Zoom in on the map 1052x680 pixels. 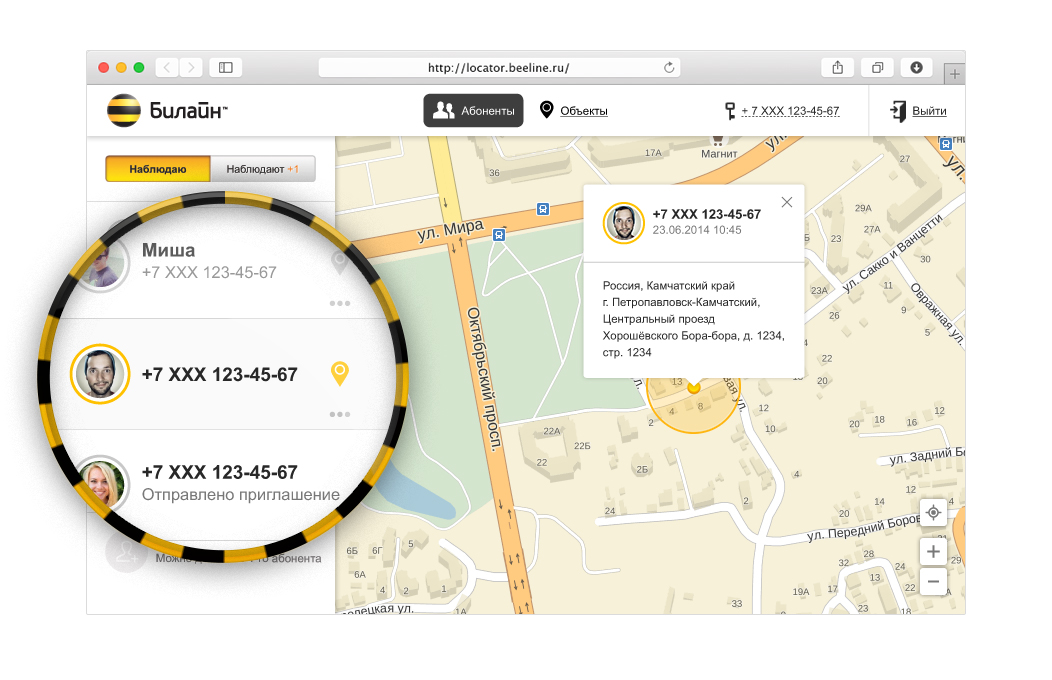(x=933, y=551)
